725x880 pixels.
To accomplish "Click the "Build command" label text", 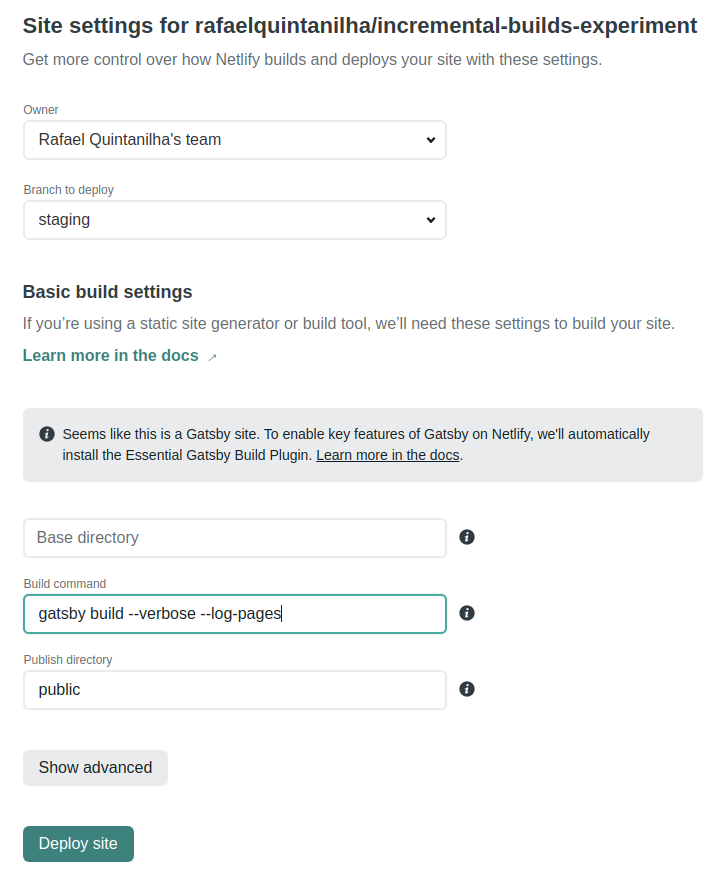I will [65, 584].
